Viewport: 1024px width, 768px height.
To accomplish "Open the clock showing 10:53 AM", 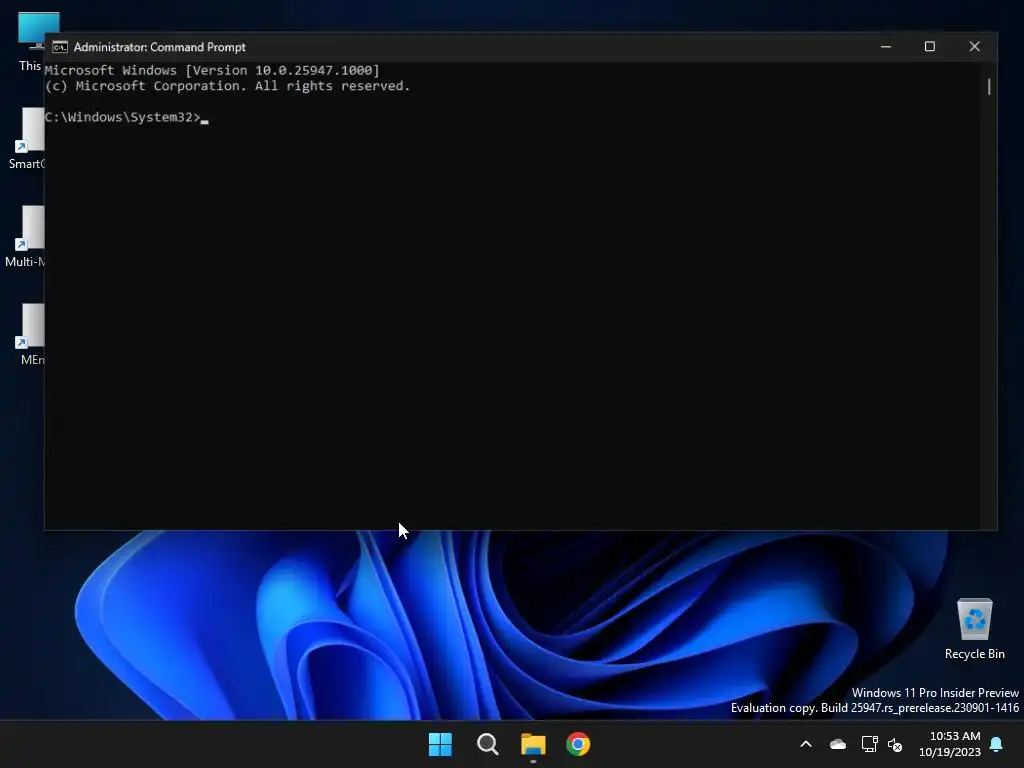I will click(950, 744).
